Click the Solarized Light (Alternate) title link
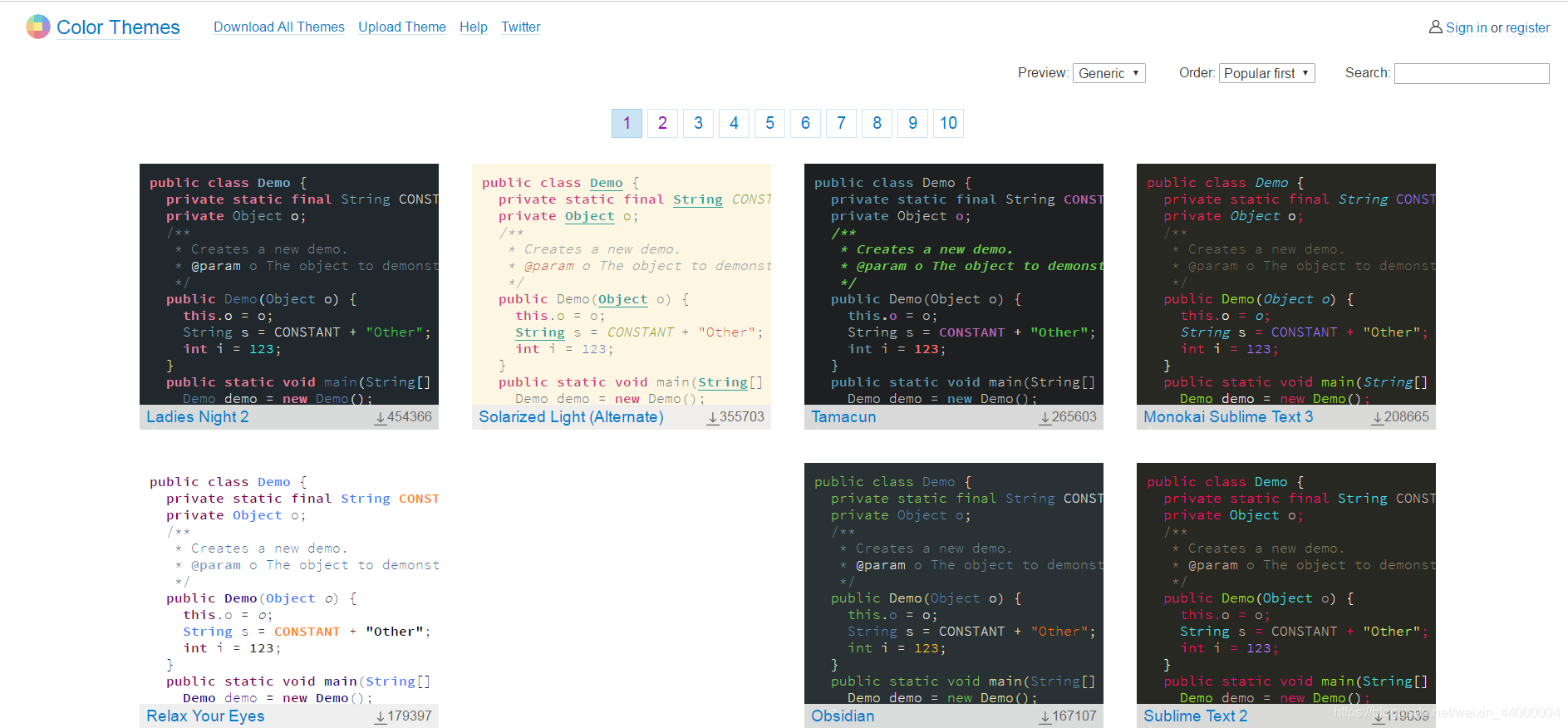Viewport: 1568px width, 728px height. (x=571, y=417)
